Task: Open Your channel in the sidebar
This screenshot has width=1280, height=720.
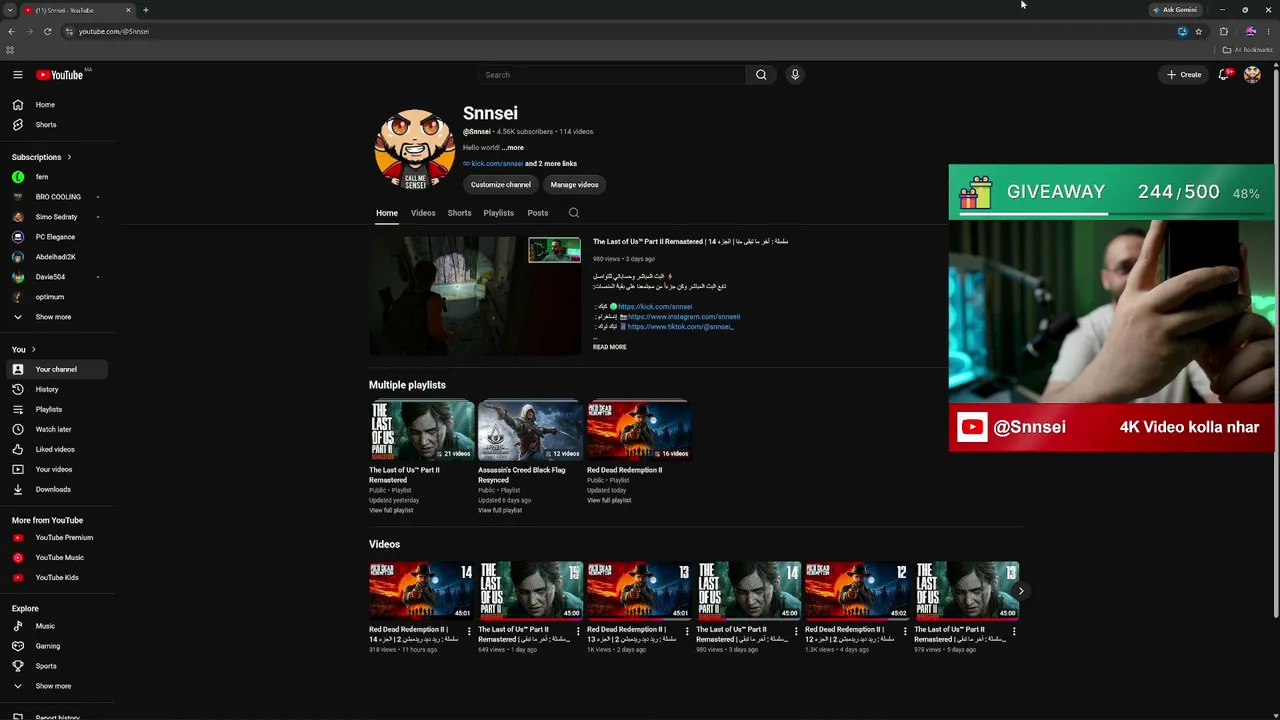Action: [57, 369]
